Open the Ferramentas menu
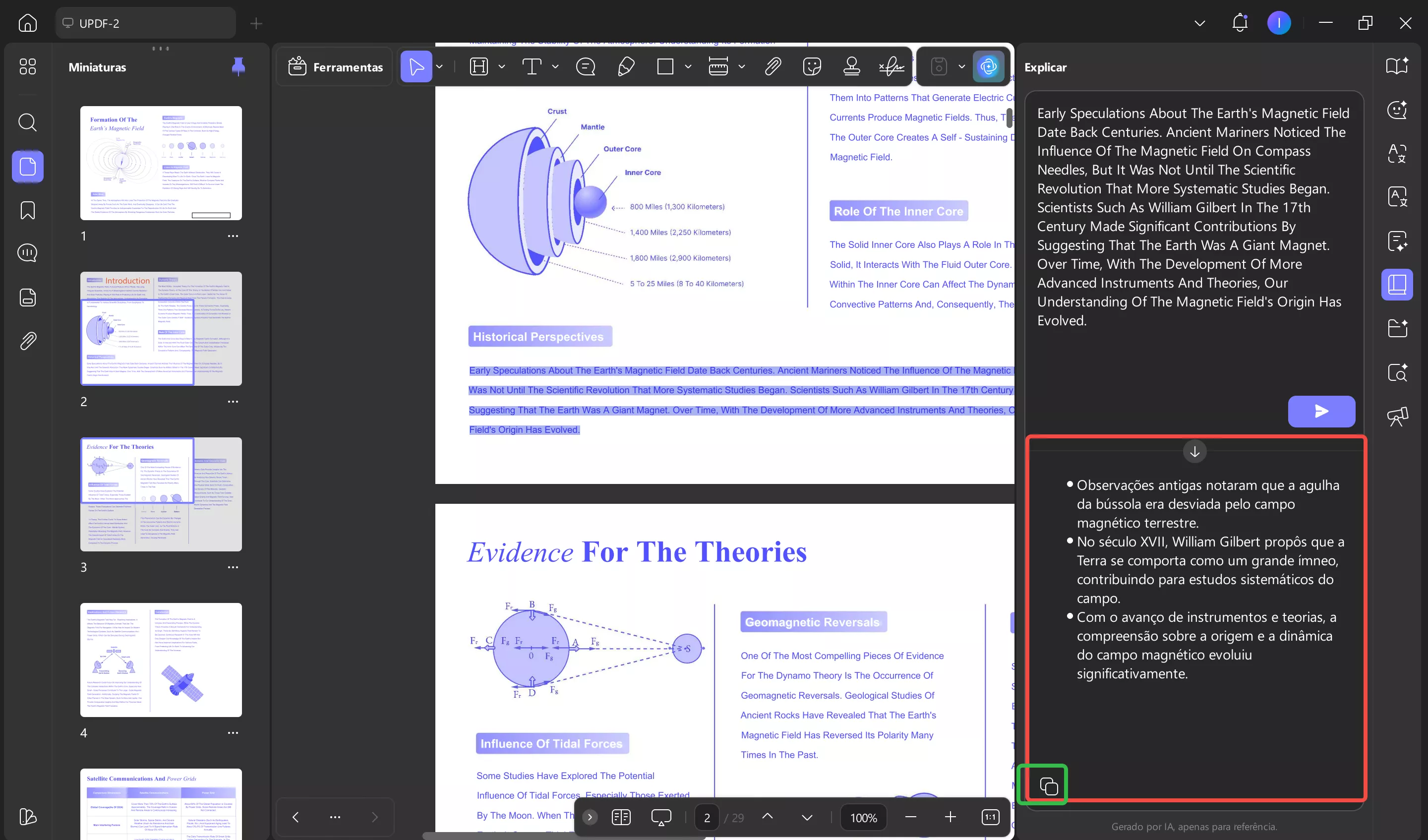This screenshot has width=1428, height=840. (x=336, y=67)
